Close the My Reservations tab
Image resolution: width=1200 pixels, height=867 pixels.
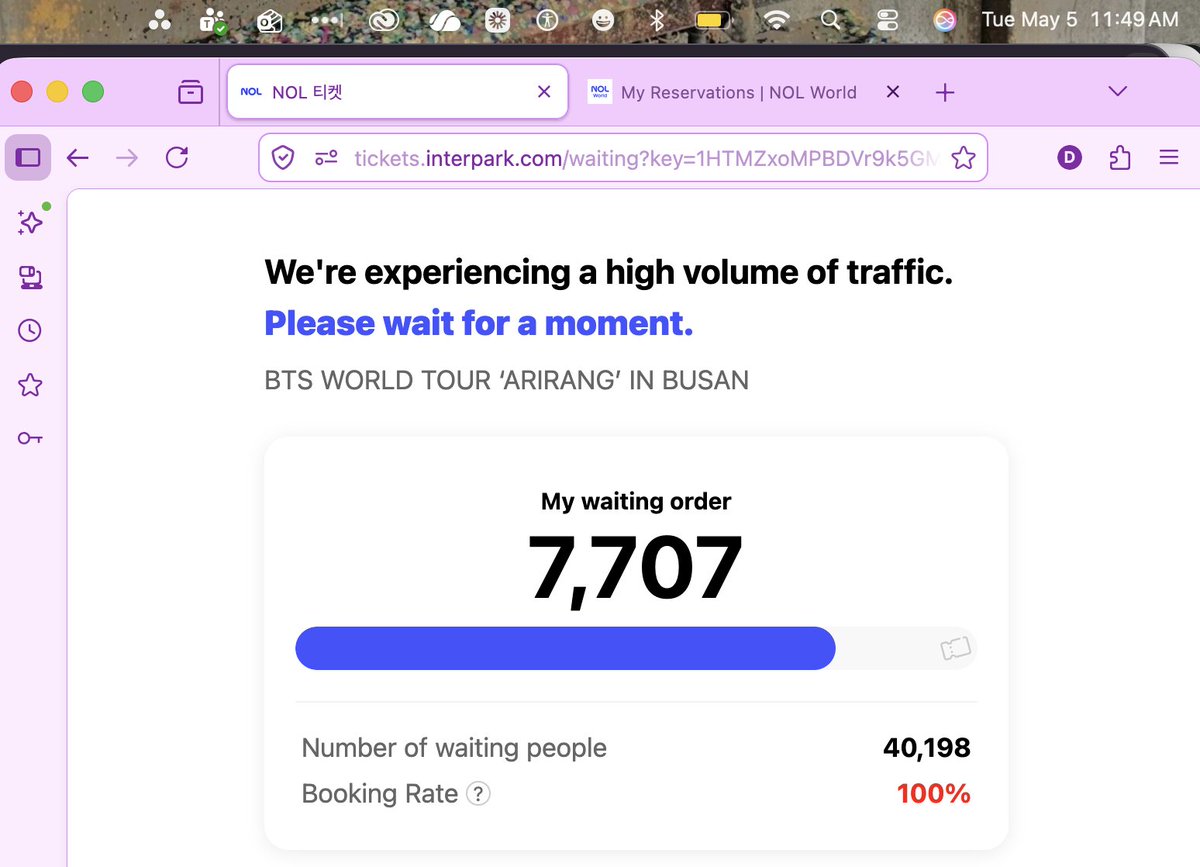(893, 92)
